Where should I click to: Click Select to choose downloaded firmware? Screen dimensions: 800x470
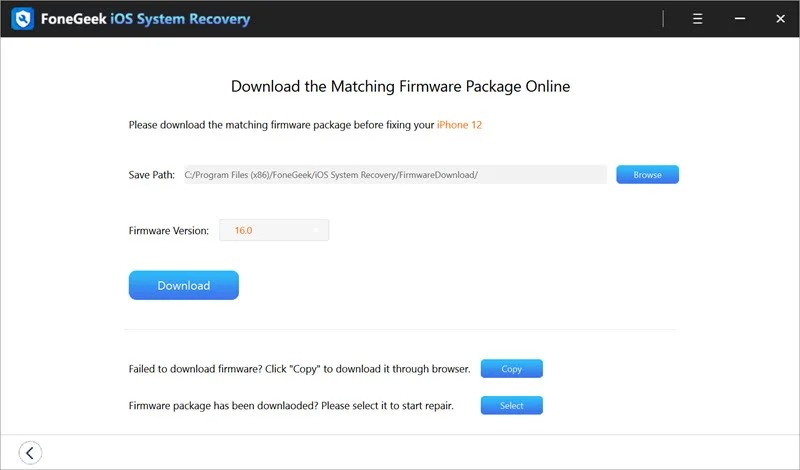pos(511,406)
